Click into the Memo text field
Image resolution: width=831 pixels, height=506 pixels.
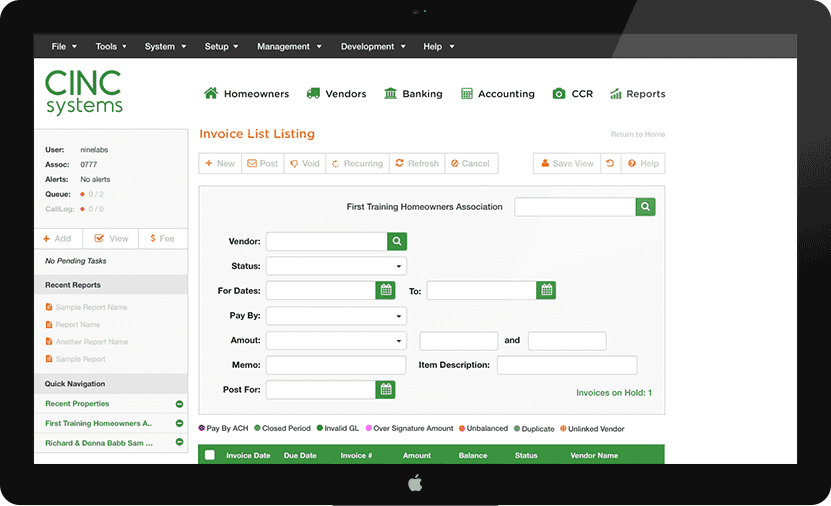click(x=336, y=365)
